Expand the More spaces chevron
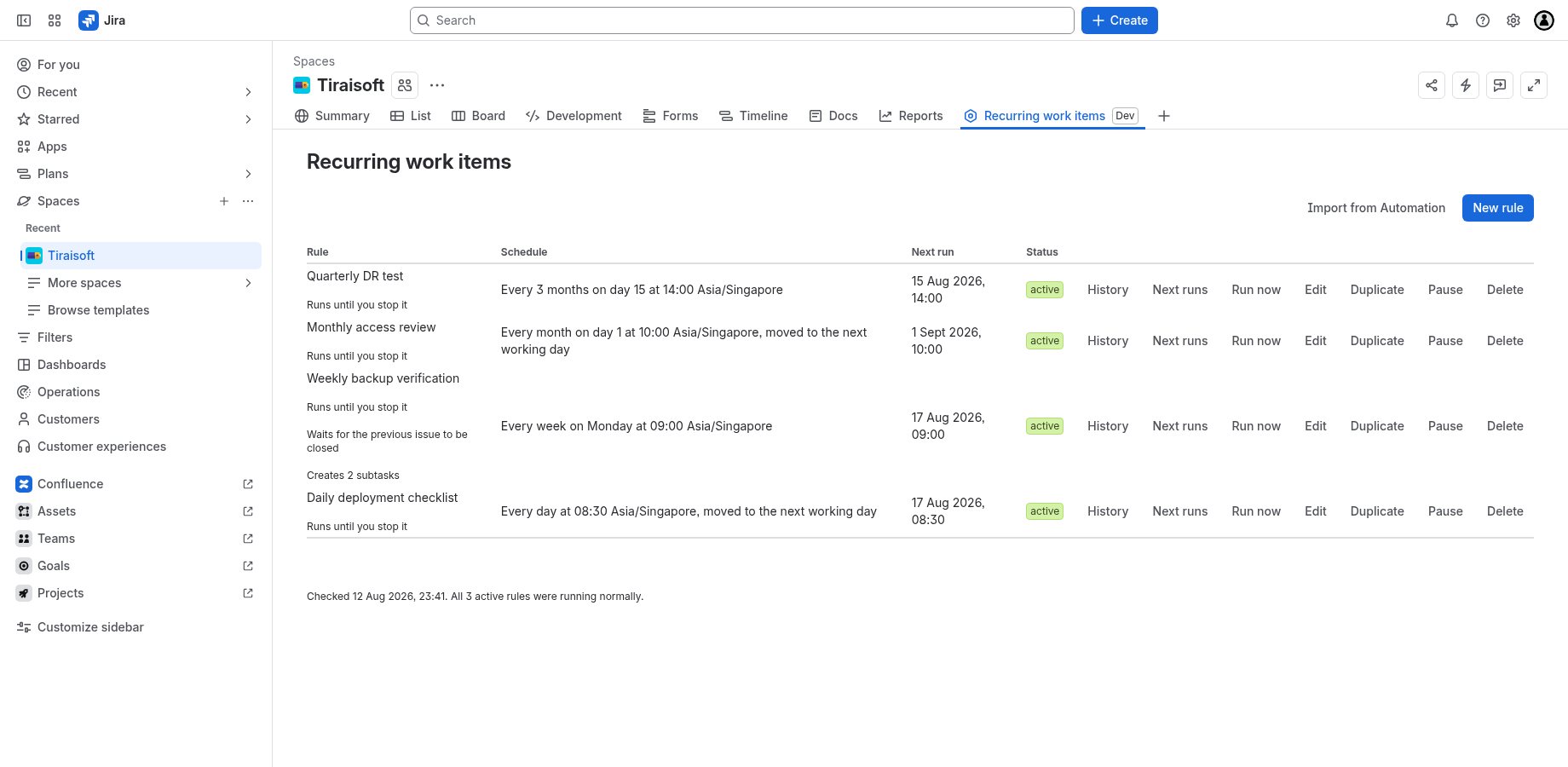1568x767 pixels. tap(248, 283)
